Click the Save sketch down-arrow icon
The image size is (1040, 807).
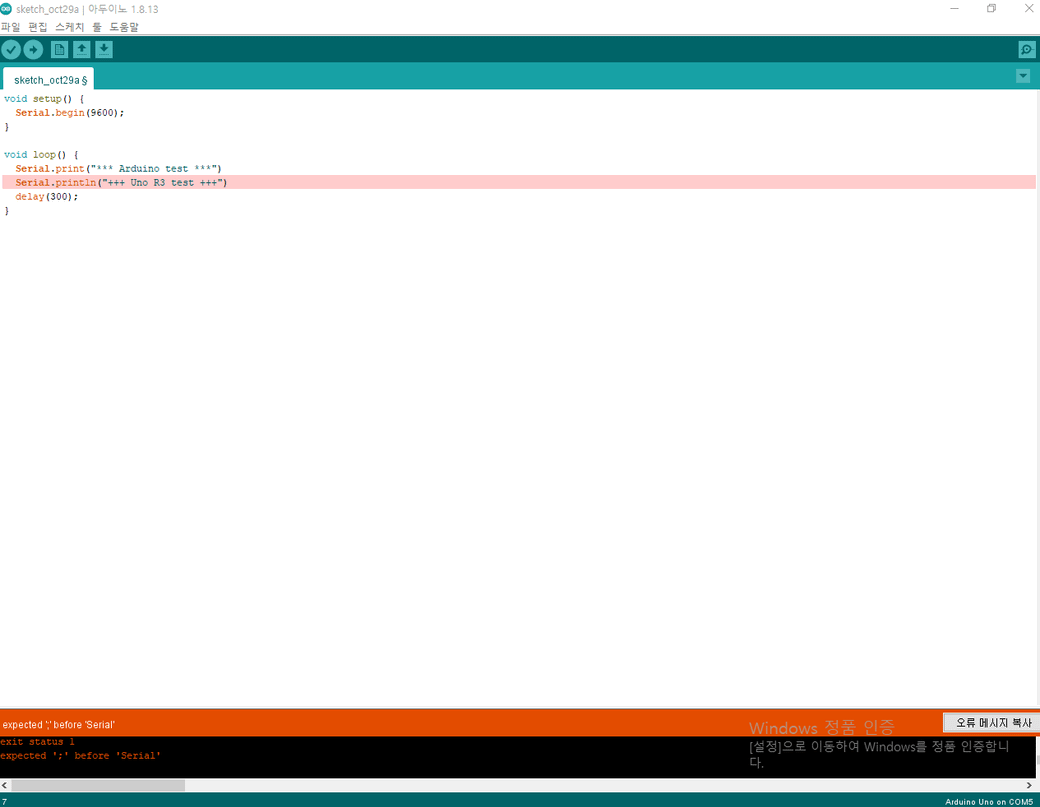pos(104,50)
